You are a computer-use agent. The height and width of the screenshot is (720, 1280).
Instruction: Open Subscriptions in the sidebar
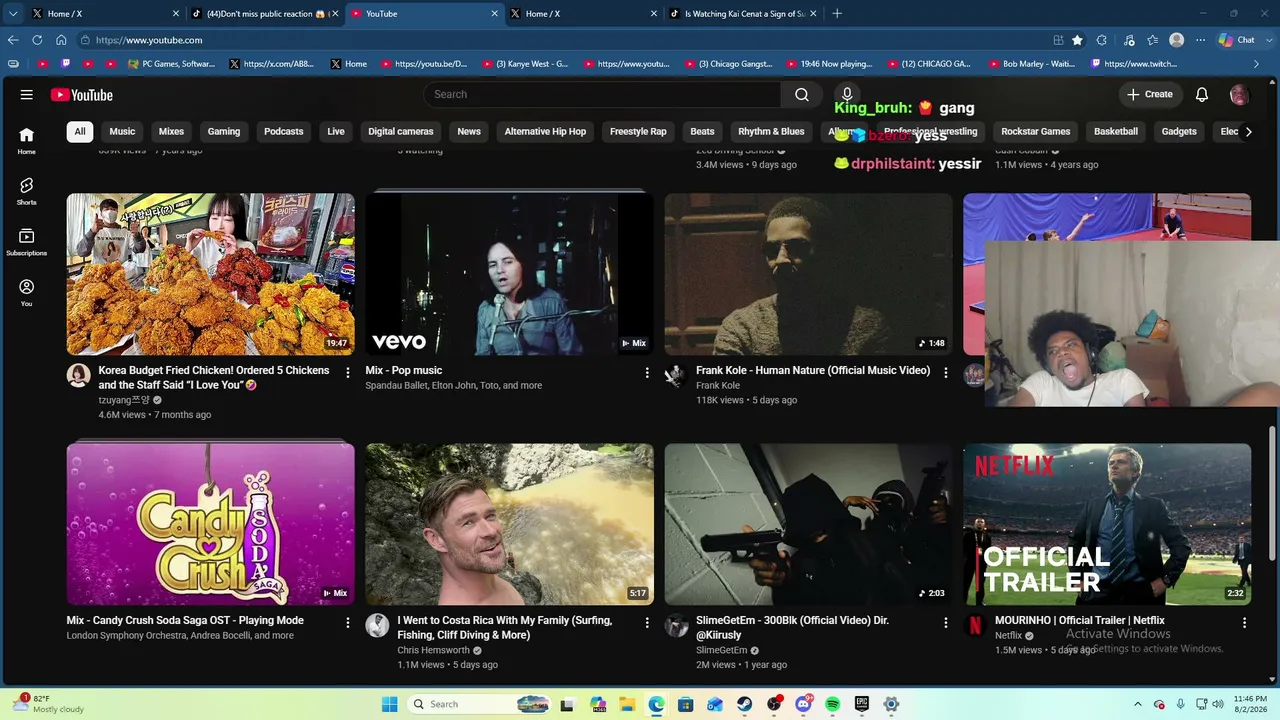point(27,242)
